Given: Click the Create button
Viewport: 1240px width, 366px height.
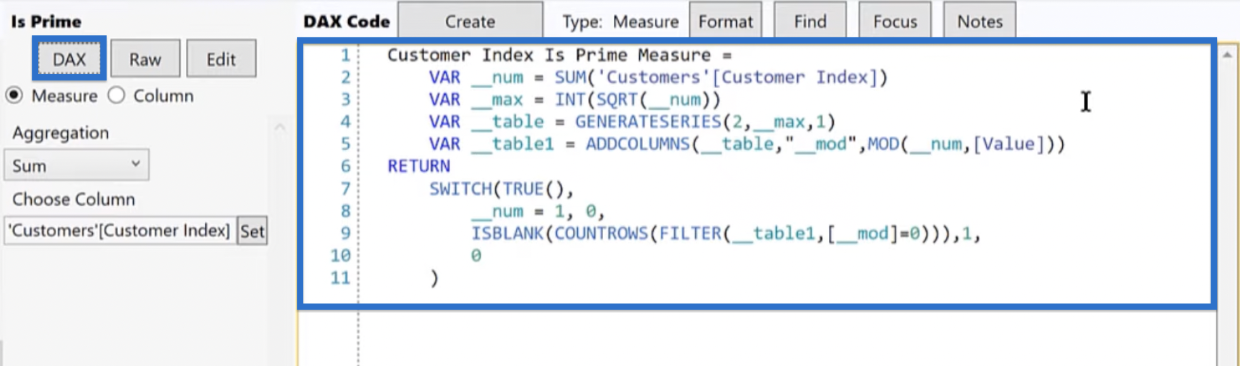Looking at the screenshot, I should pyautogui.click(x=470, y=21).
